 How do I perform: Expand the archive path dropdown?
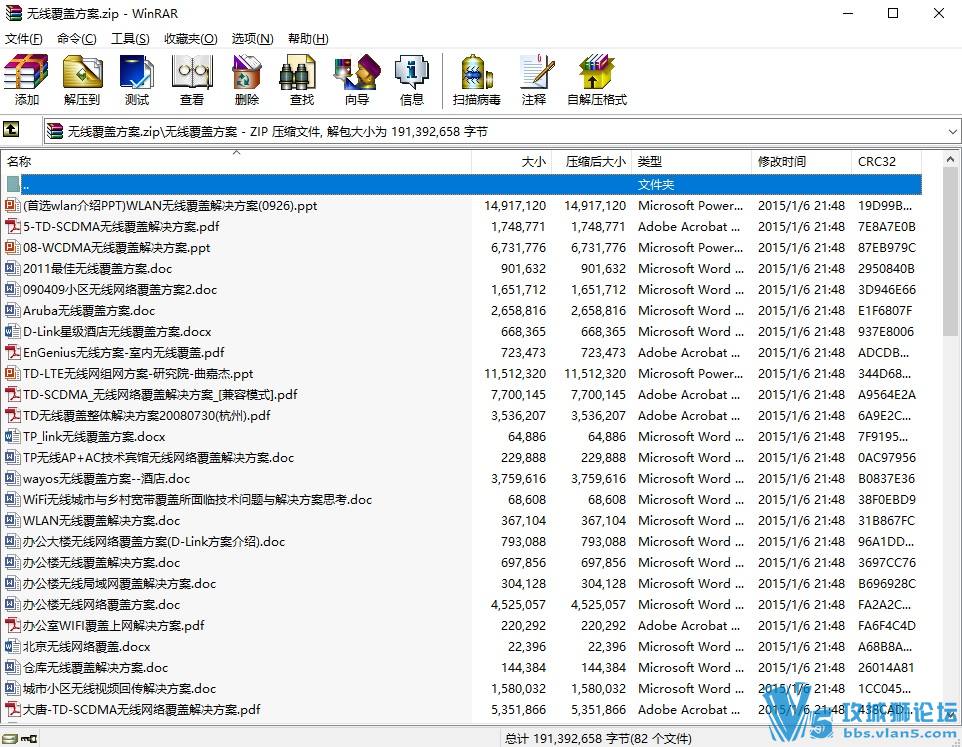pyautogui.click(x=952, y=132)
